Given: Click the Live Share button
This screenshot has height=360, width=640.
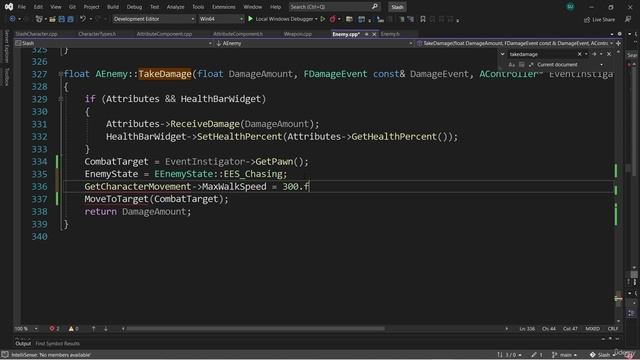Looking at the screenshot, I should tap(599, 19).
